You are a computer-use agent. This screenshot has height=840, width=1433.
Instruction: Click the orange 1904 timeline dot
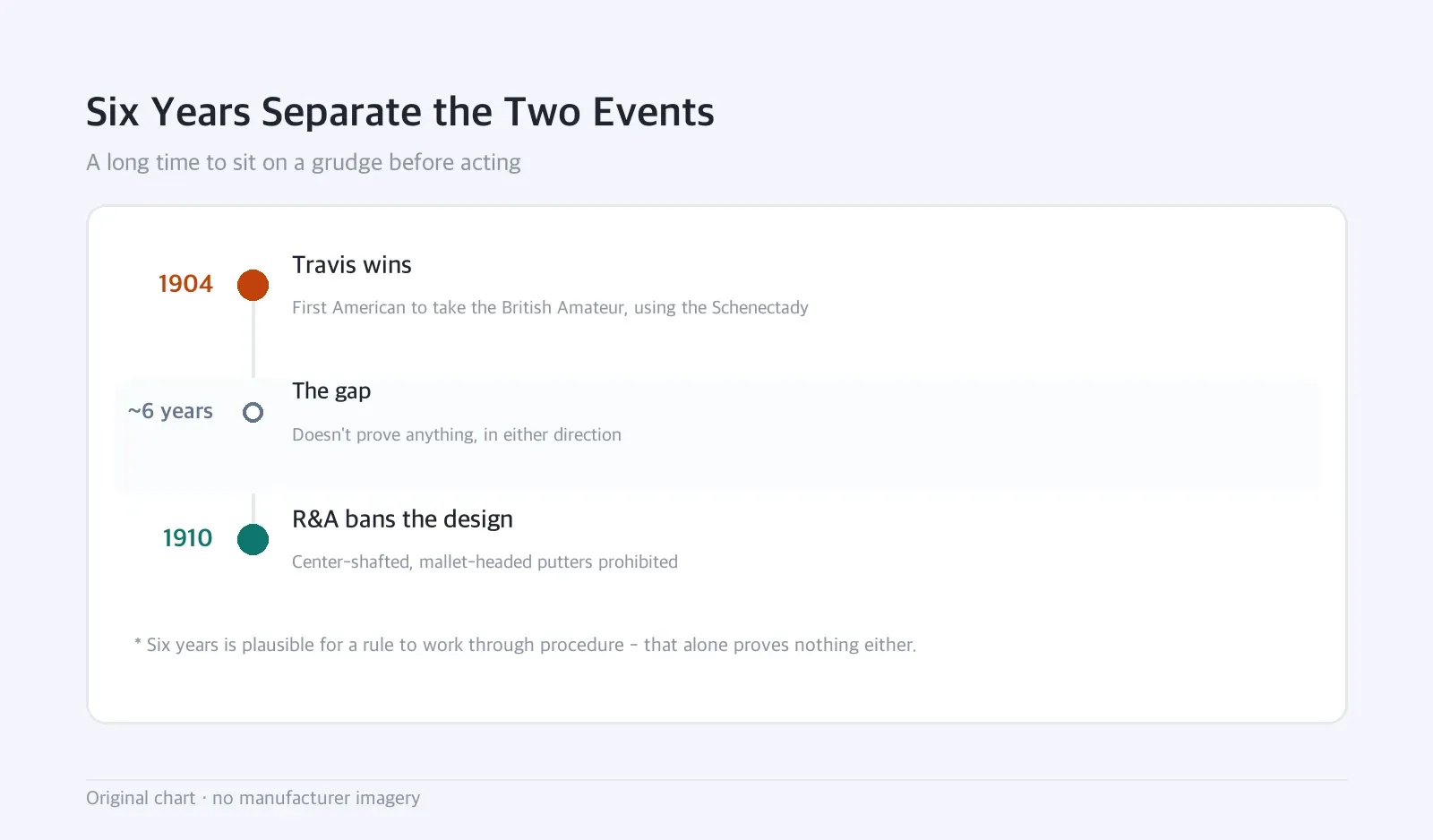tap(253, 285)
